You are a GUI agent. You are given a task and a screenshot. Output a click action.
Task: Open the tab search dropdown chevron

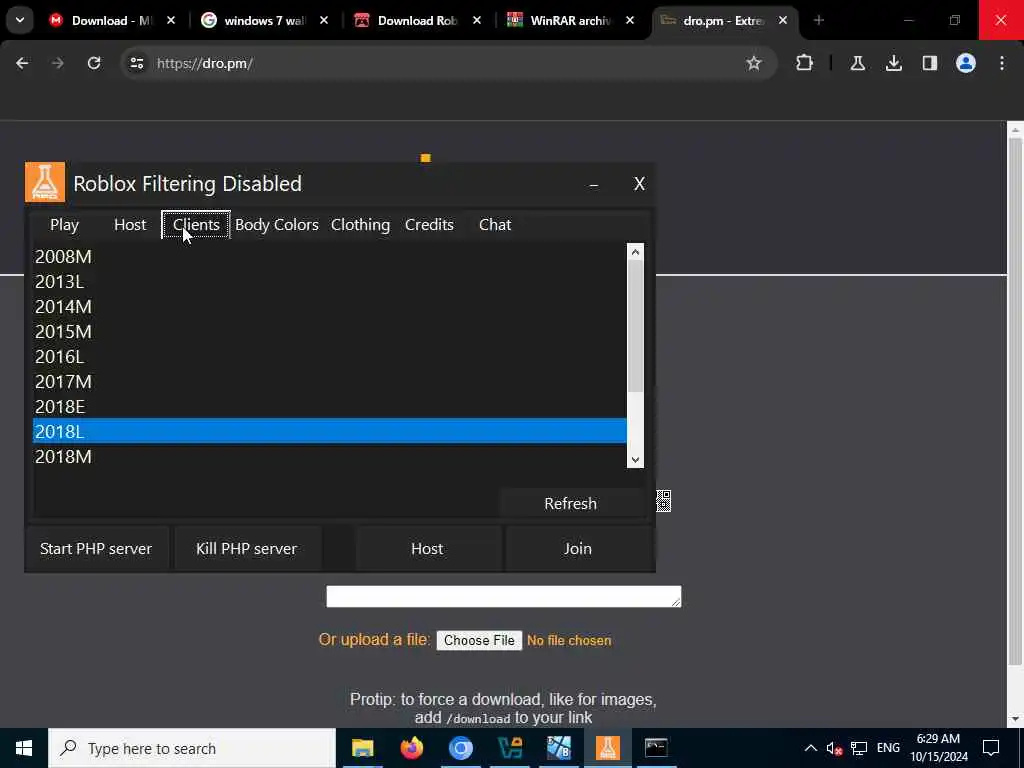pos(20,20)
